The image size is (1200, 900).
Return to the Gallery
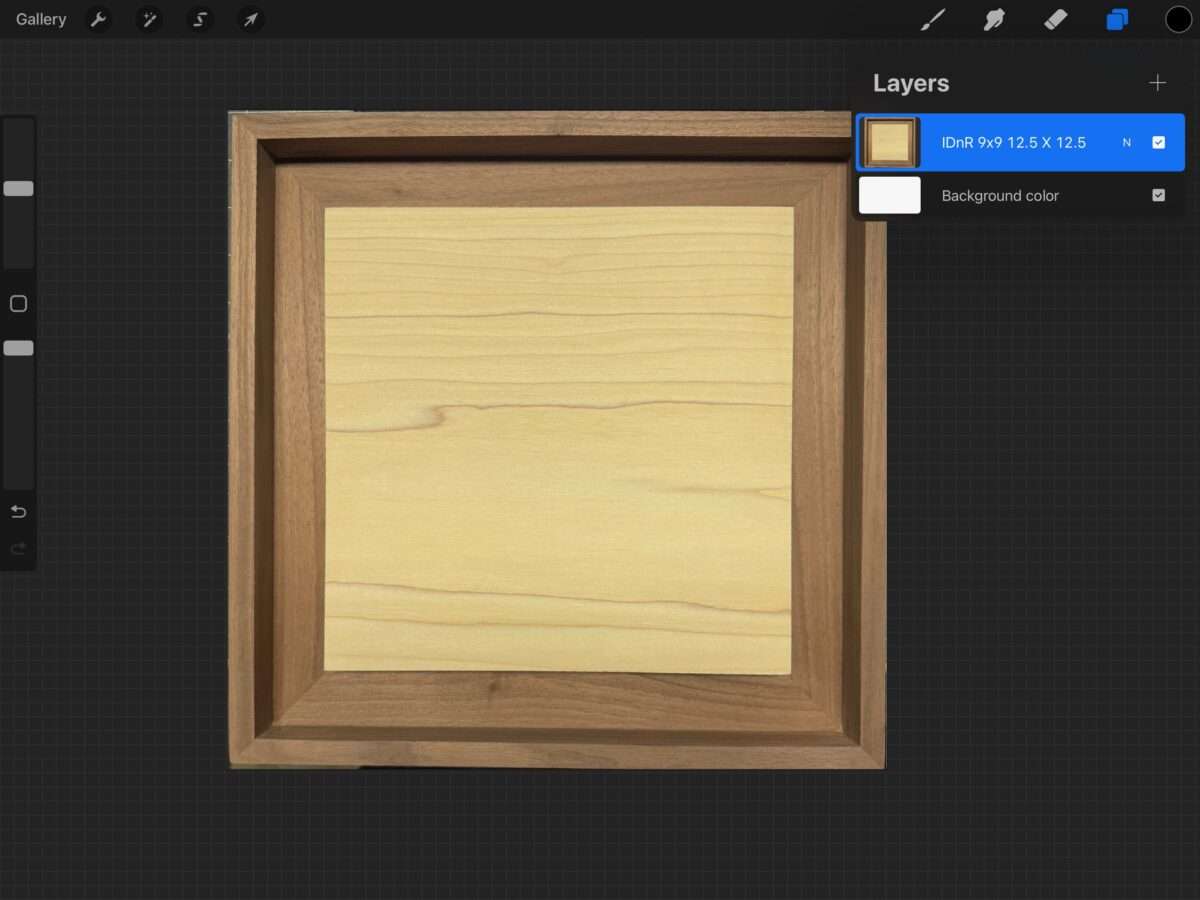click(41, 19)
